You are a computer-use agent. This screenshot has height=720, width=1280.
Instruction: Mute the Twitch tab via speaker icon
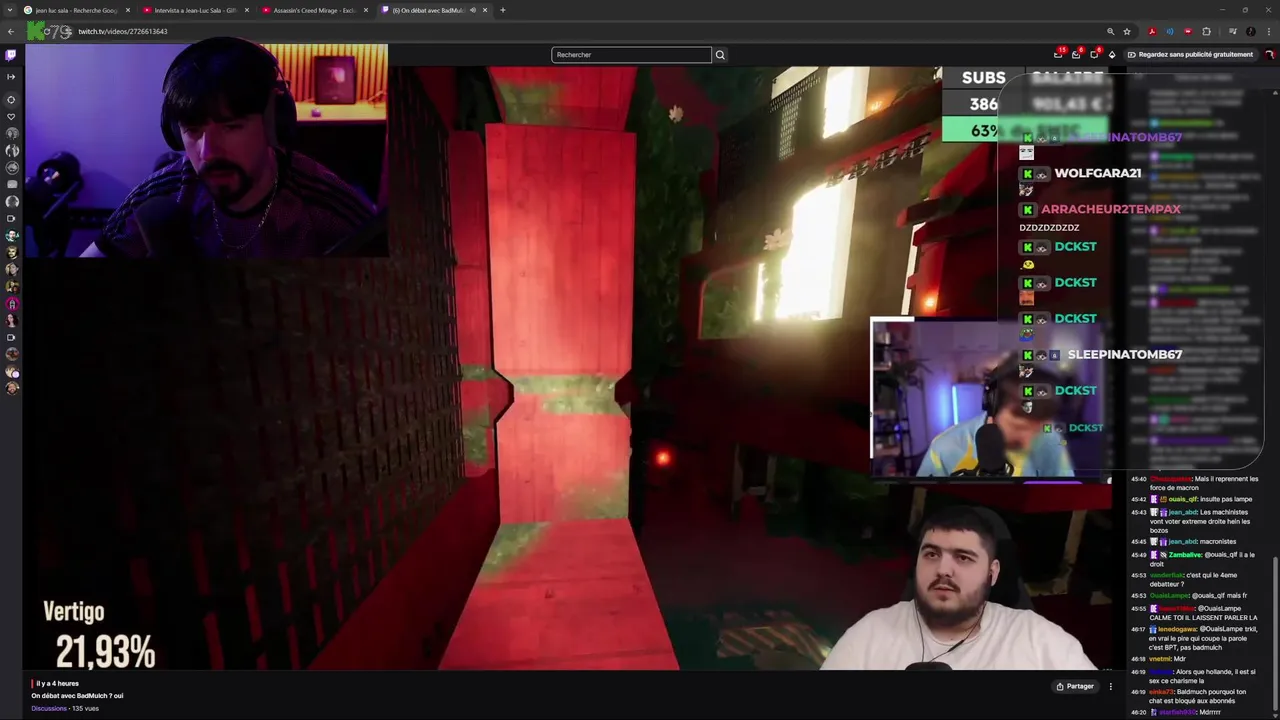pos(473,10)
